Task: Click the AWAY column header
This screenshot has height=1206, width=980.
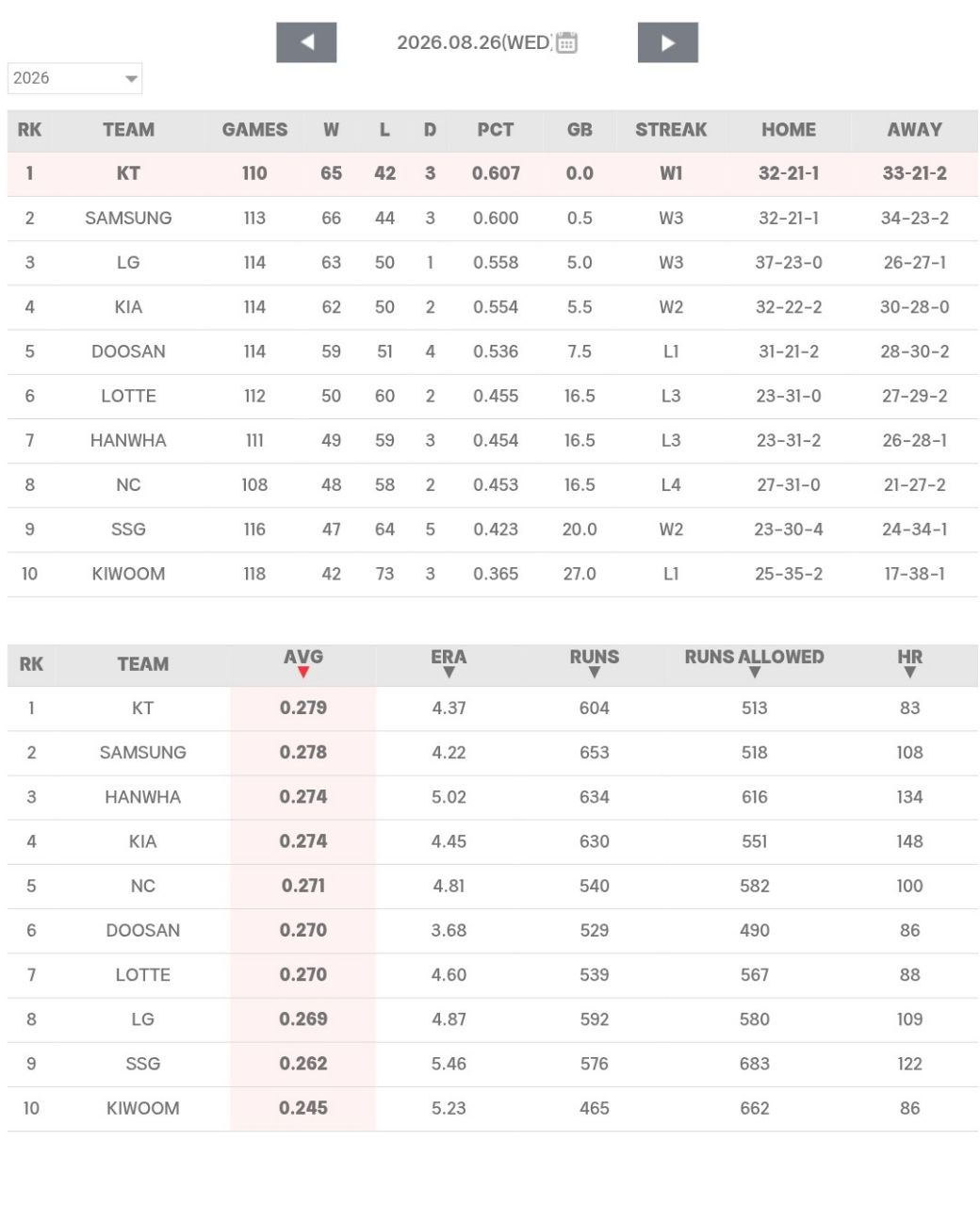Action: (x=914, y=130)
